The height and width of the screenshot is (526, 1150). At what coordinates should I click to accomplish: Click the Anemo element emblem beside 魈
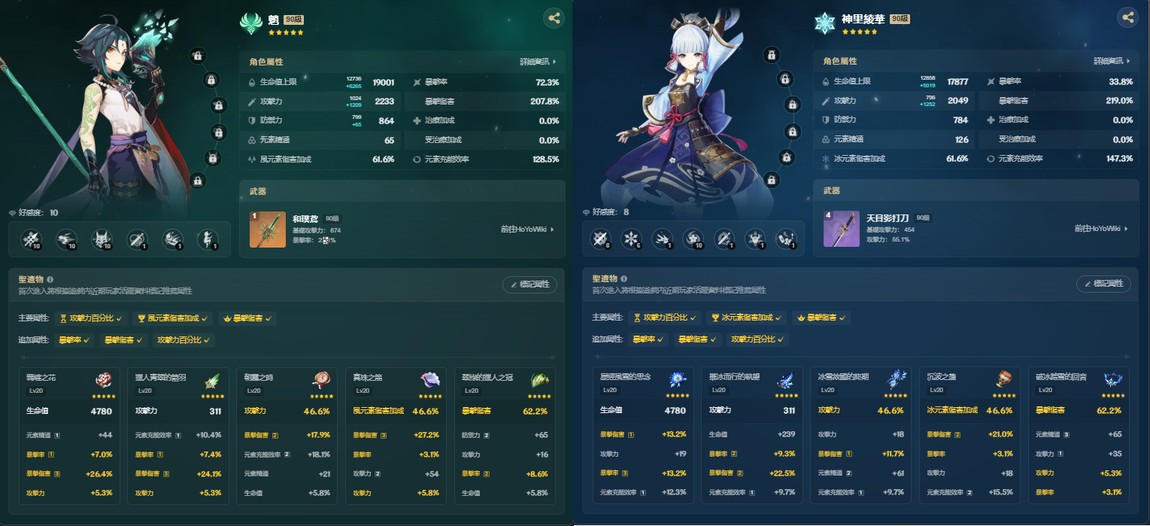pyautogui.click(x=251, y=23)
